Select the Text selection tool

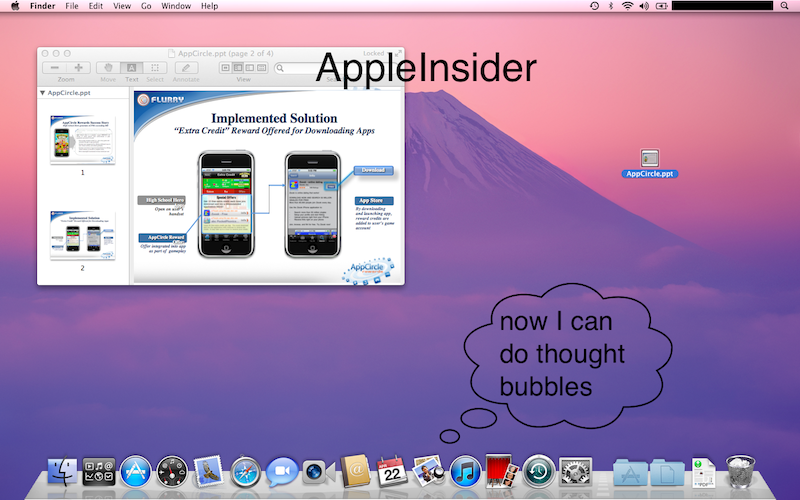point(132,68)
